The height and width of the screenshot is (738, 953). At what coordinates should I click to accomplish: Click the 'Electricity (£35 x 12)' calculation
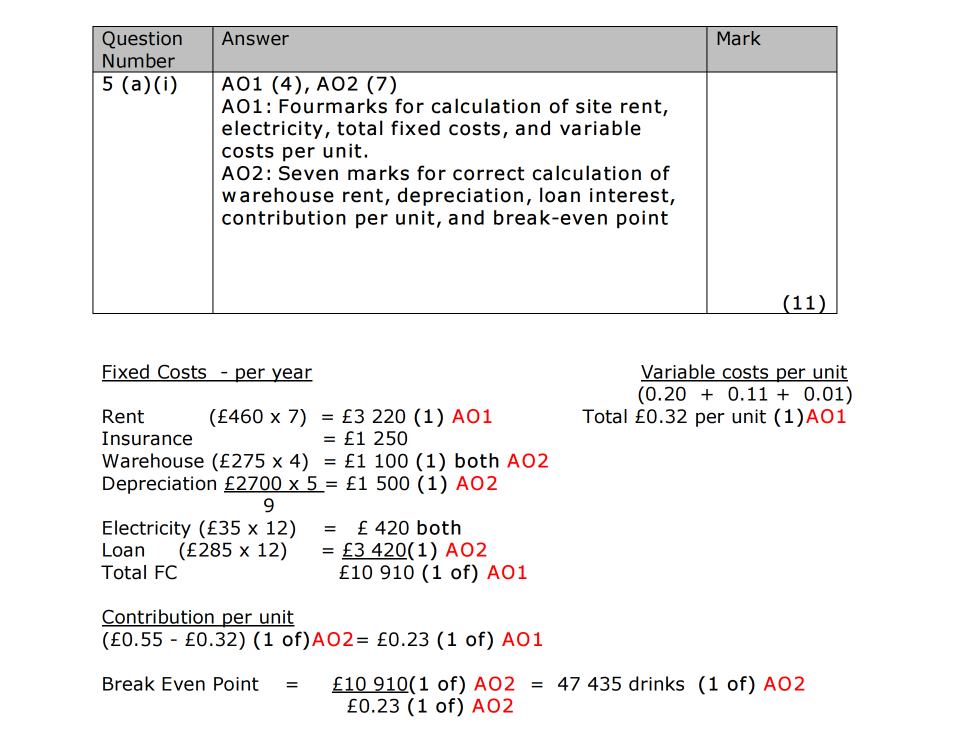199,528
